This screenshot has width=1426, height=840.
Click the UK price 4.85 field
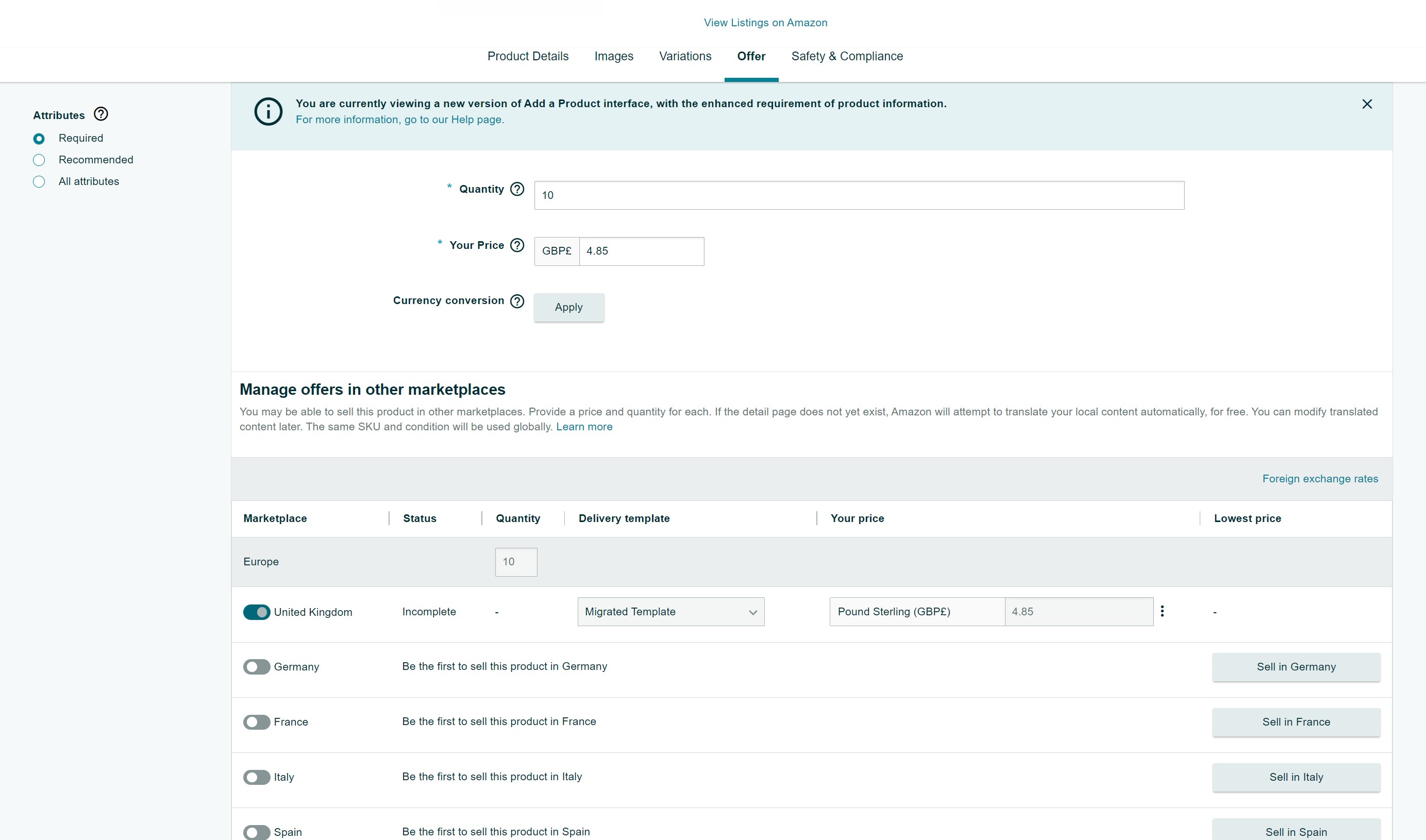click(x=1079, y=612)
